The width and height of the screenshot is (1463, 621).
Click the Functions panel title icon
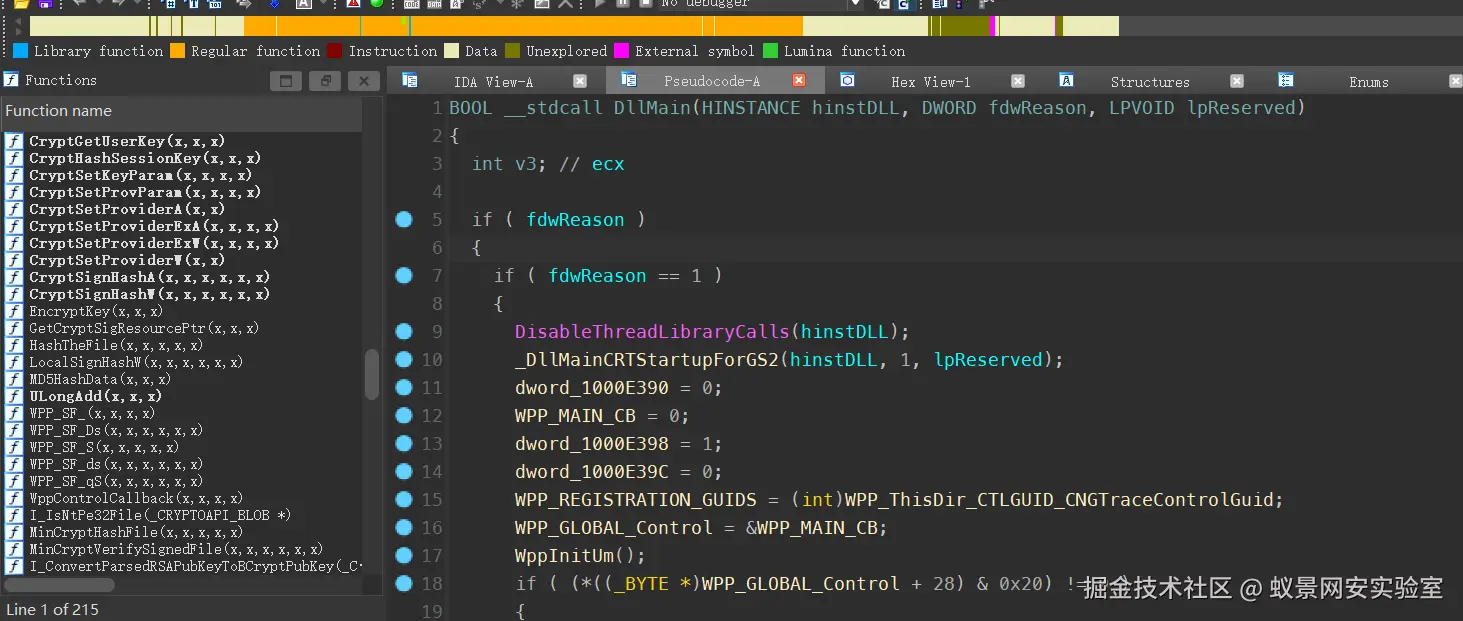pos(11,80)
